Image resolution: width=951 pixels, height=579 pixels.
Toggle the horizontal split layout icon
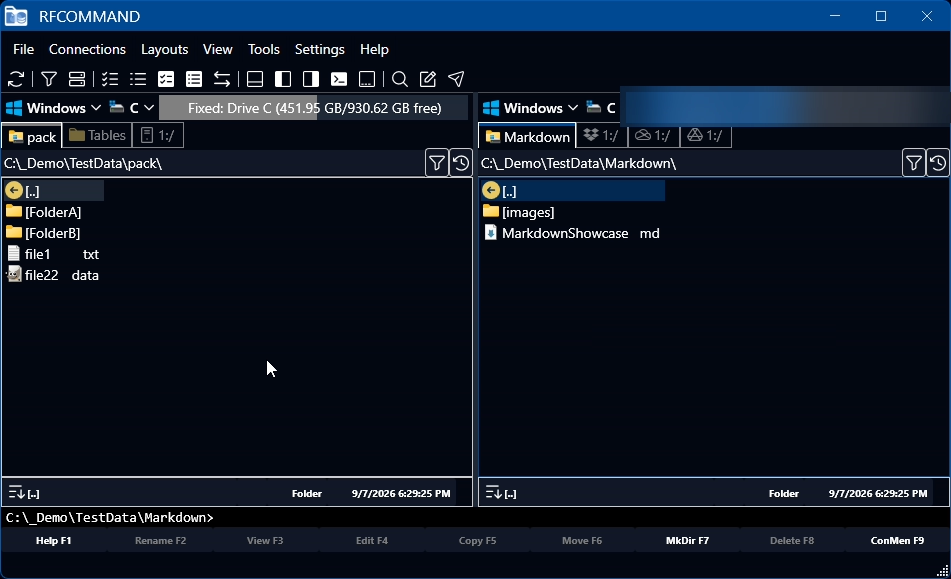255,79
